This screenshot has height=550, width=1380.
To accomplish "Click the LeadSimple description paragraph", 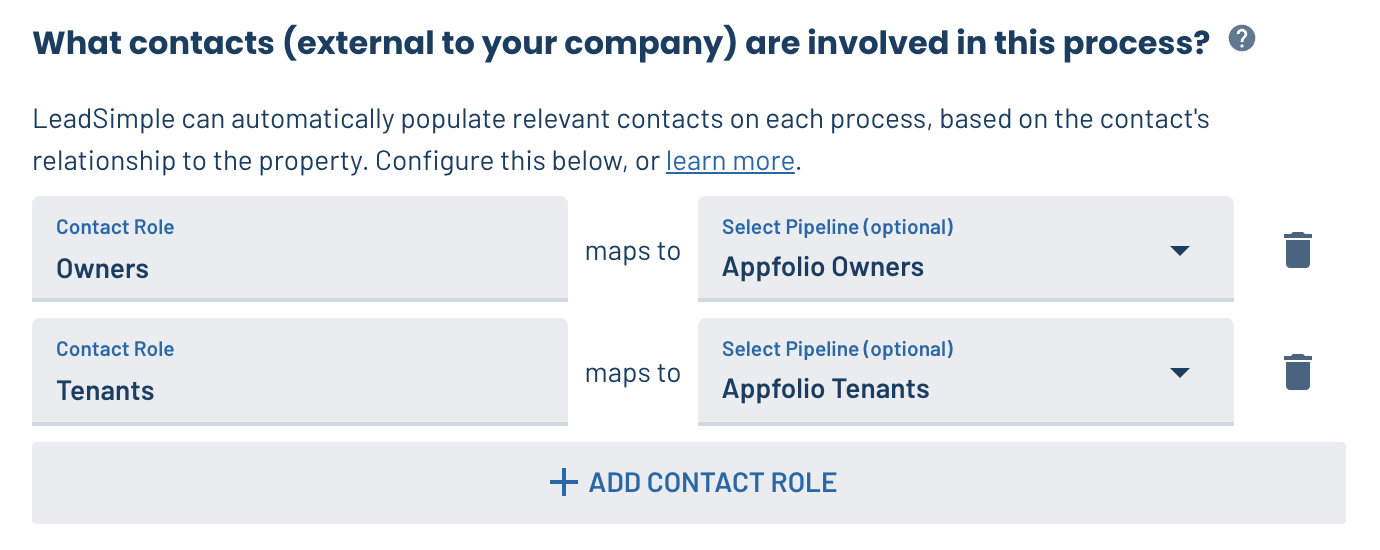I will [621, 140].
